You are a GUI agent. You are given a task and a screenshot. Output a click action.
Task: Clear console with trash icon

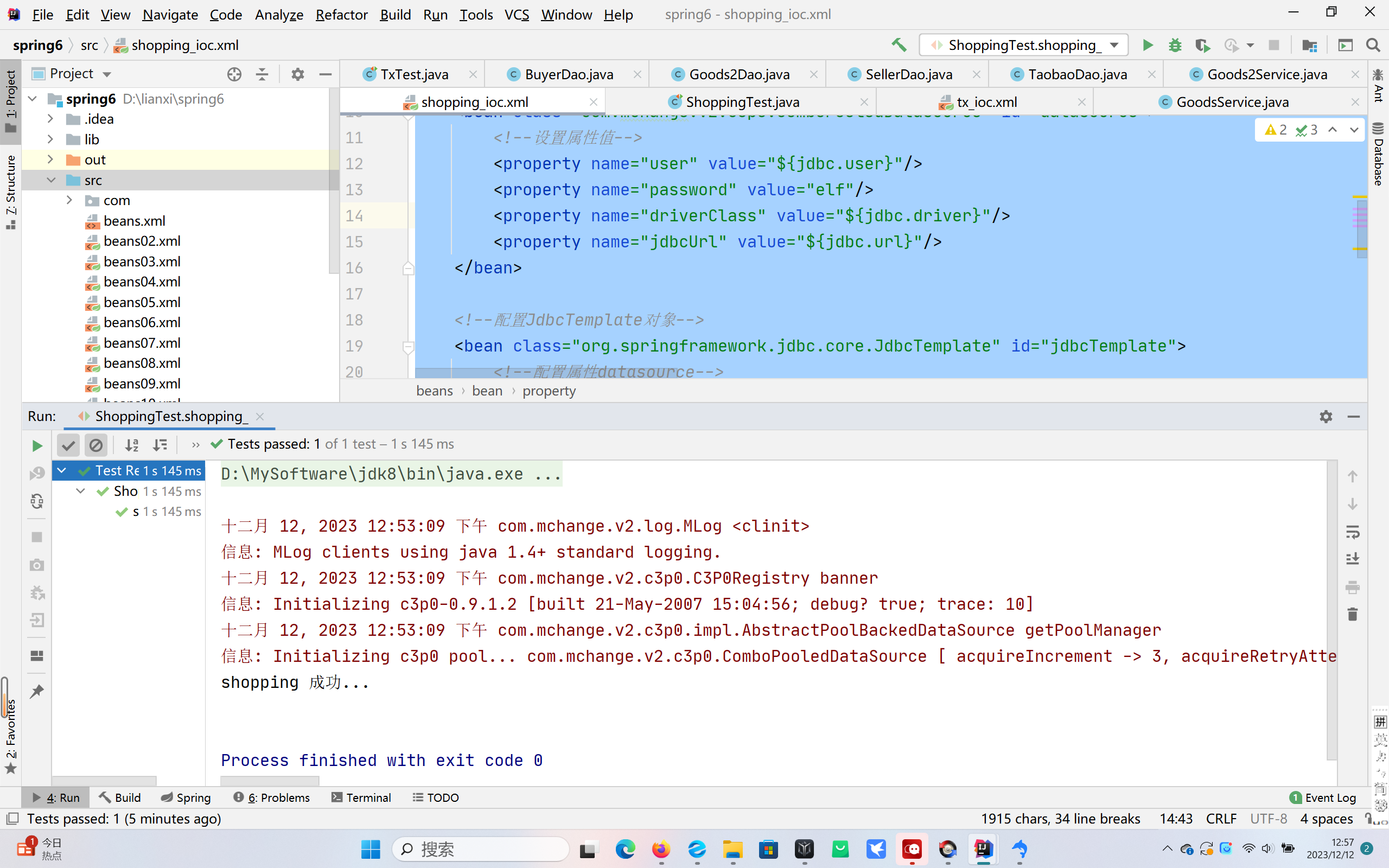(1352, 614)
